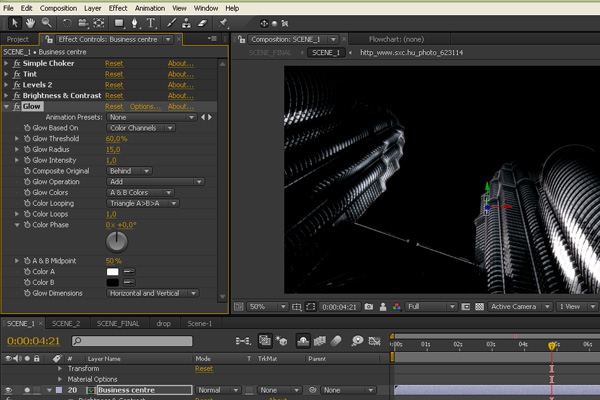Select the Clone Stamp tool
Image resolution: width=600 pixels, height=400 pixels.
pos(186,23)
